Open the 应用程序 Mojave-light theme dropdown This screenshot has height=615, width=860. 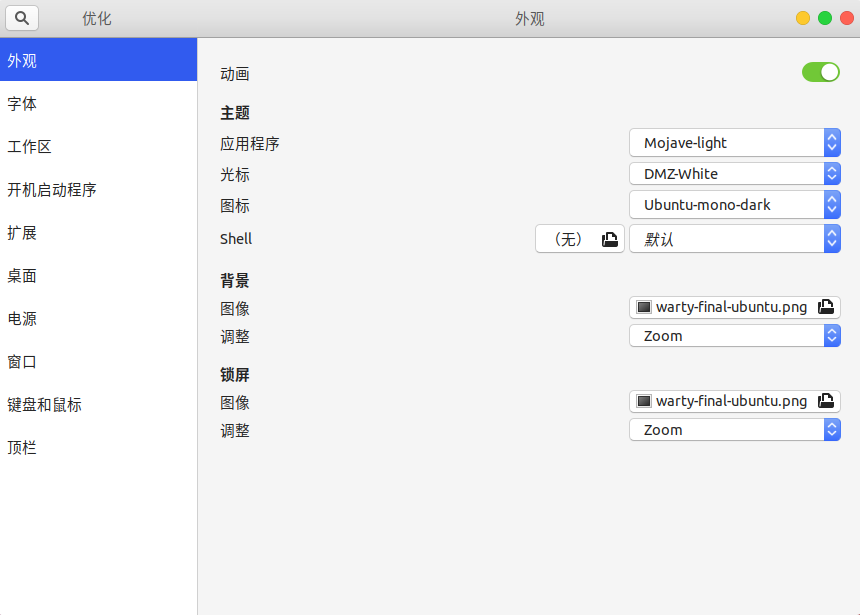click(734, 143)
